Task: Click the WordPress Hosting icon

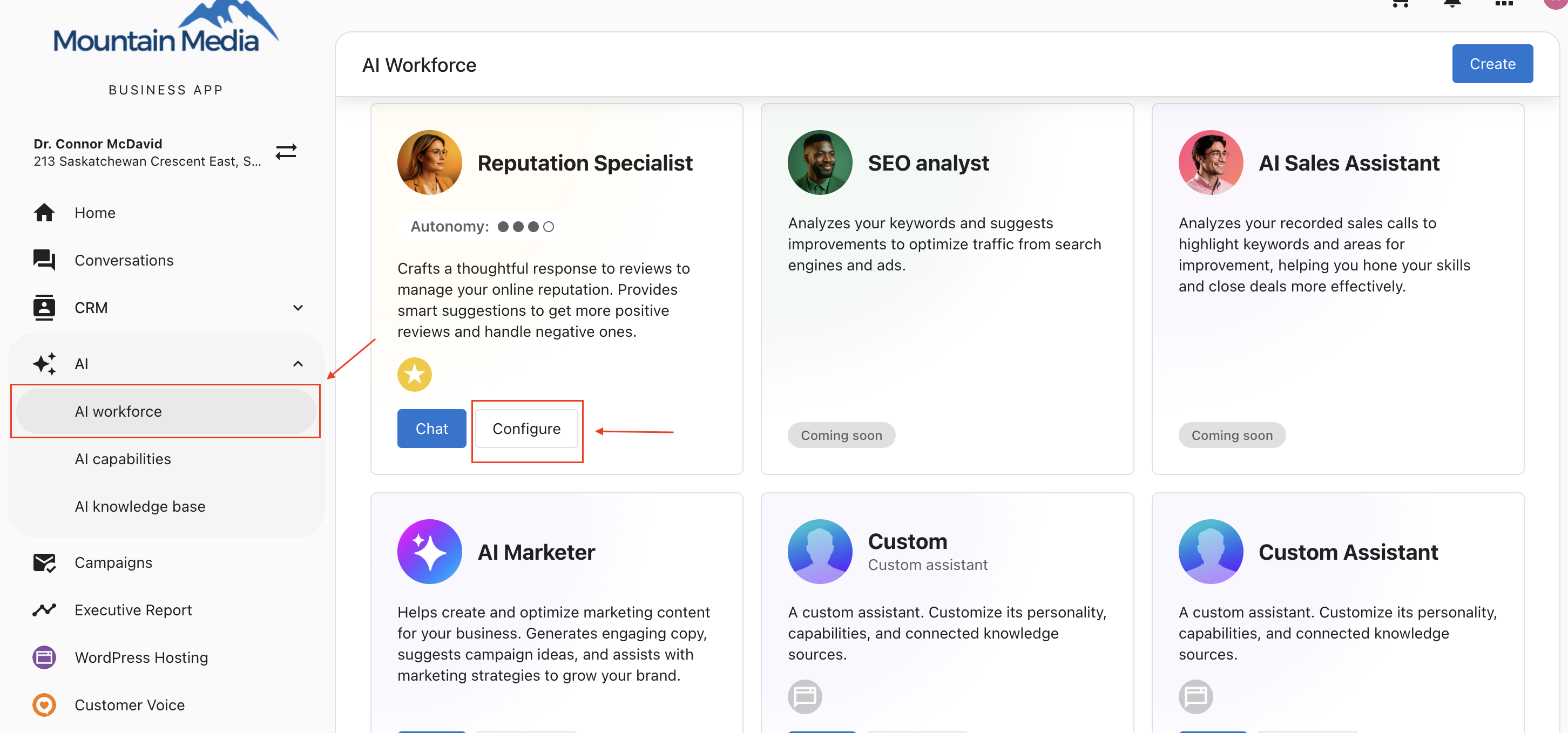Action: point(44,657)
